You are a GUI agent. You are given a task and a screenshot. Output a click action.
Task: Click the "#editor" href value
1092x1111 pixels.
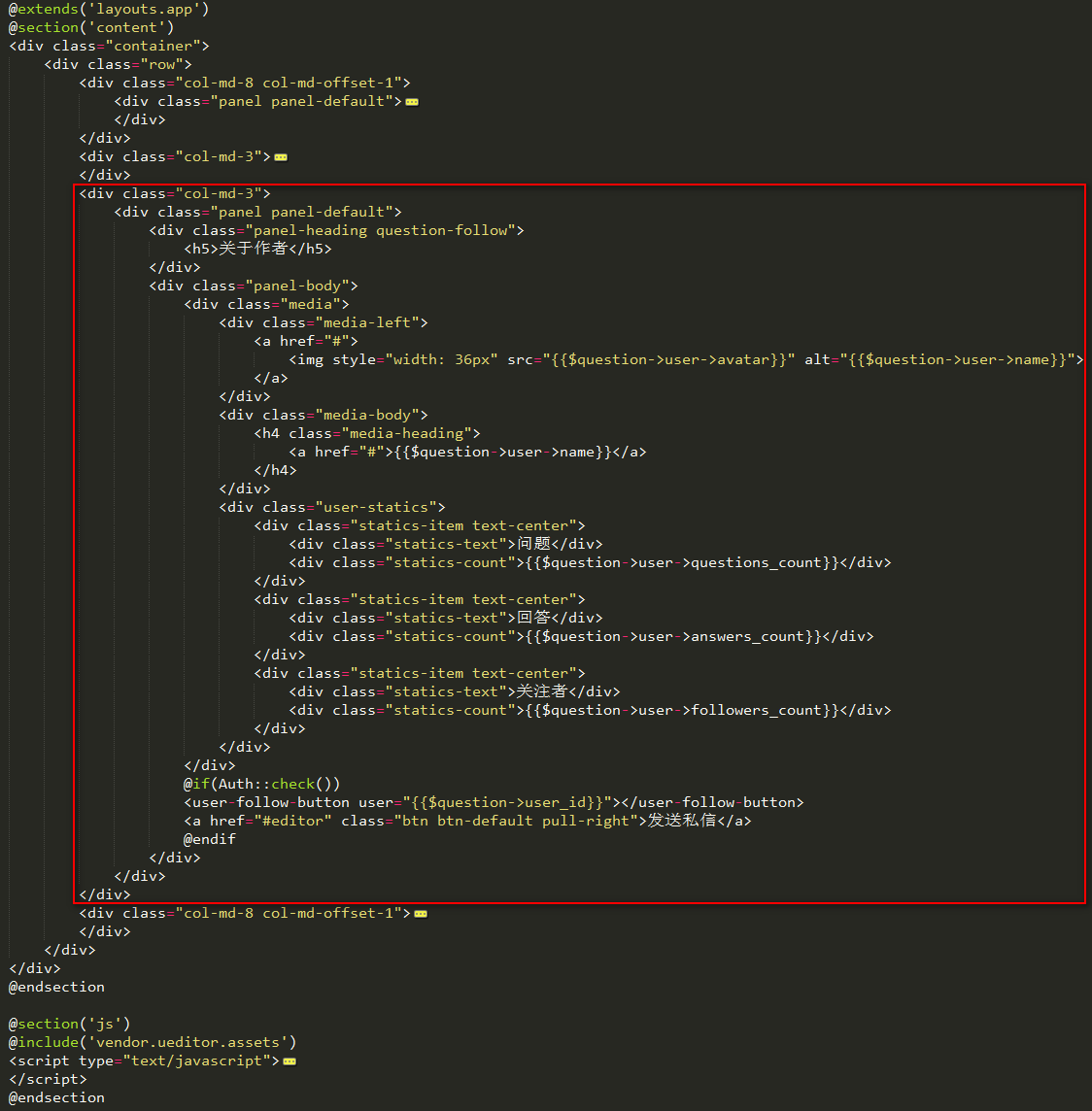pyautogui.click(x=292, y=821)
